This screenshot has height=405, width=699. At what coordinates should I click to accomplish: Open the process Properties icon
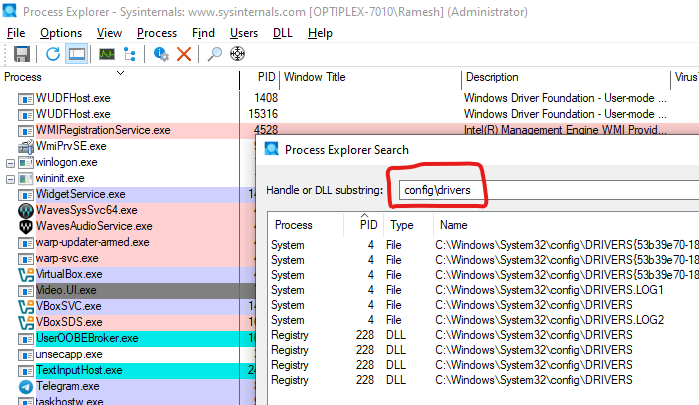coord(161,54)
